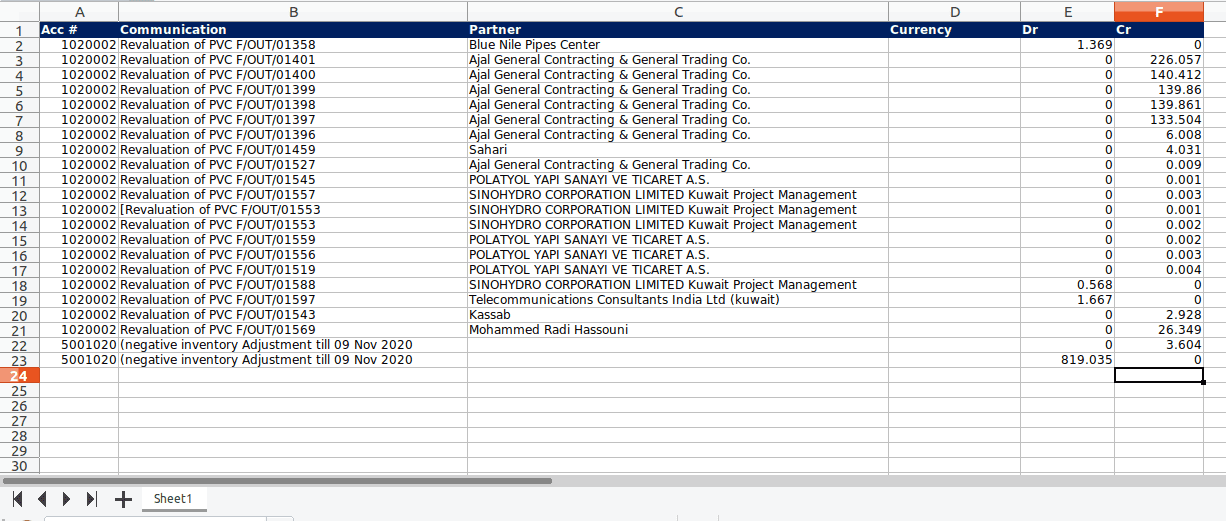Click the 'Dr' header cell
This screenshot has width=1226, height=521.
(1067, 30)
